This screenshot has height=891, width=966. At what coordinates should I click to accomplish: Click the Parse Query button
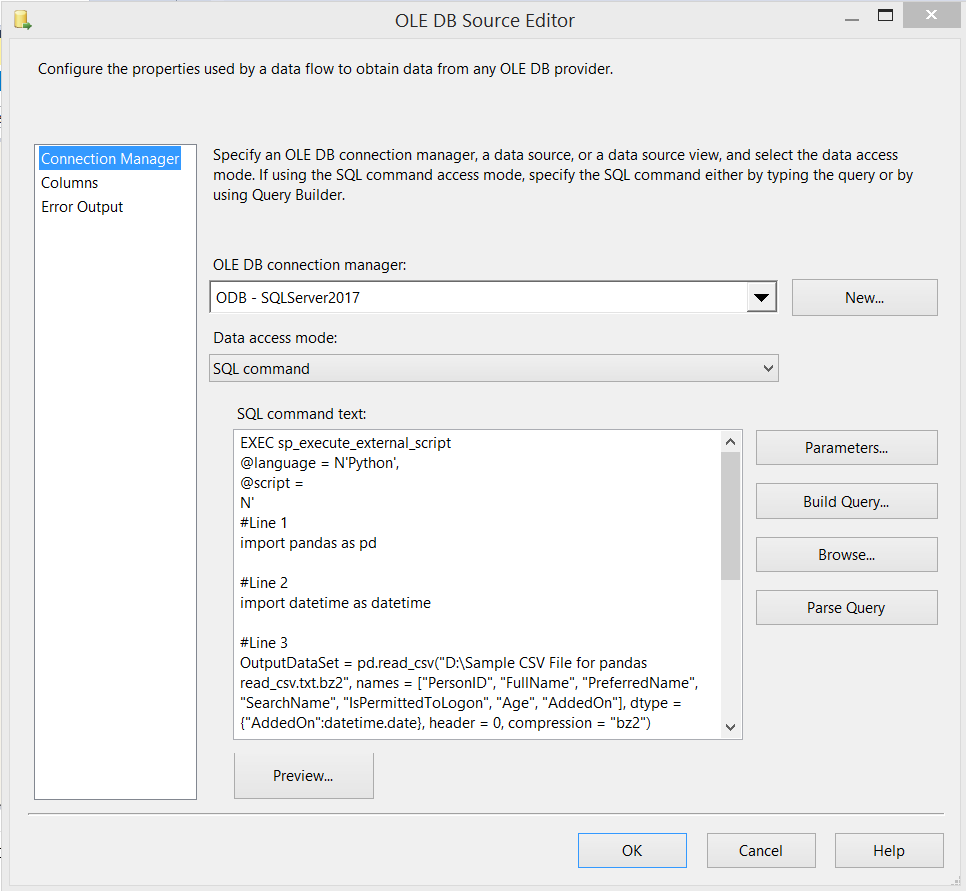tap(846, 608)
